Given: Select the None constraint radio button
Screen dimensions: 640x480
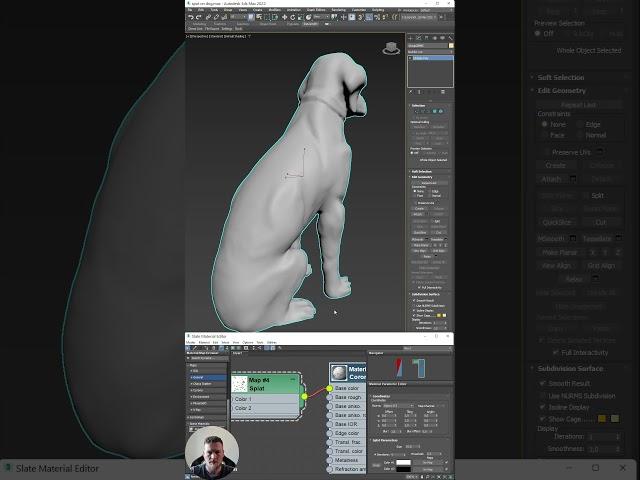Looking at the screenshot, I should coord(415,191).
